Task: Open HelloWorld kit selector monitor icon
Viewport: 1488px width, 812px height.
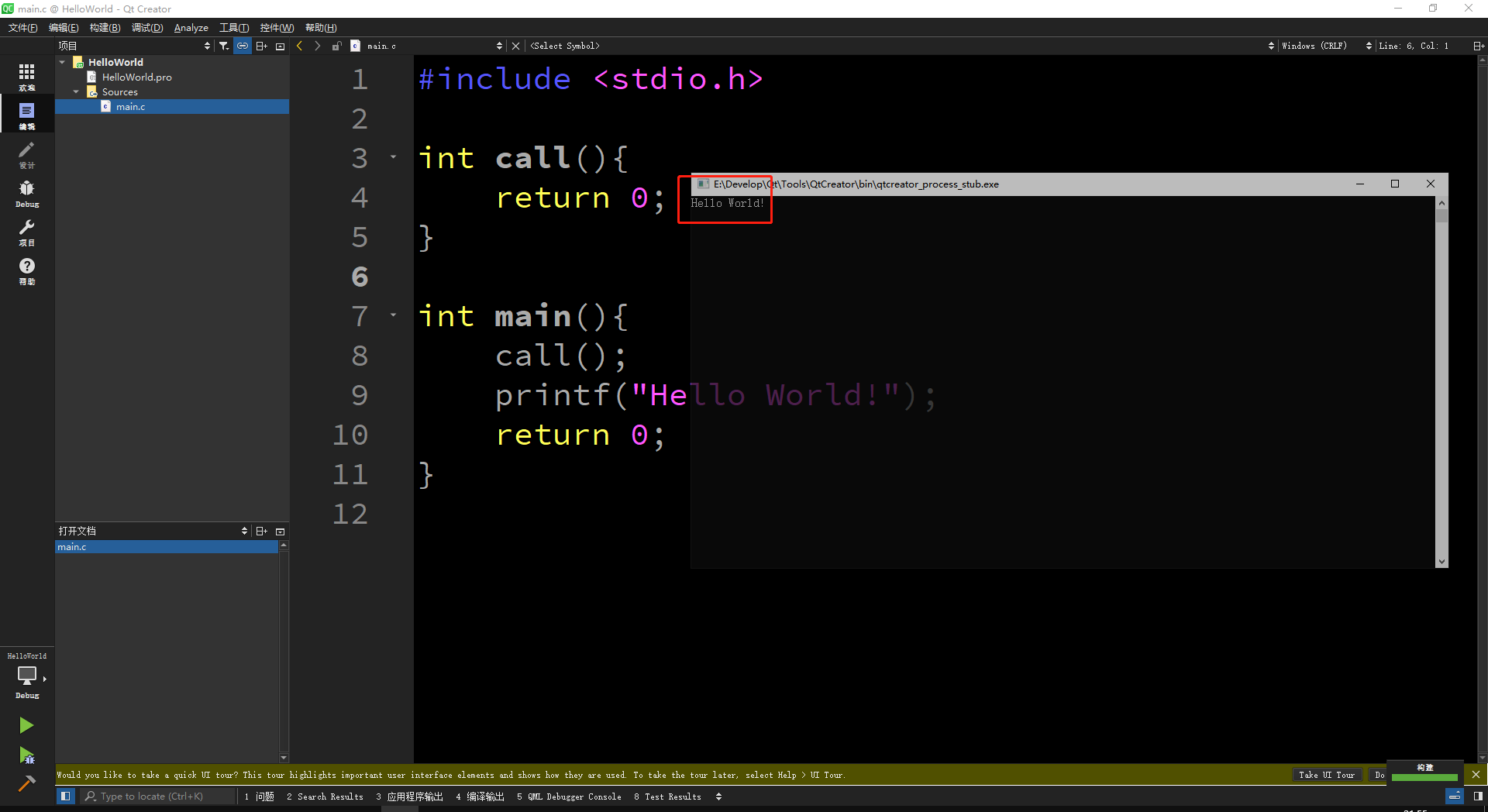Action: (x=27, y=676)
